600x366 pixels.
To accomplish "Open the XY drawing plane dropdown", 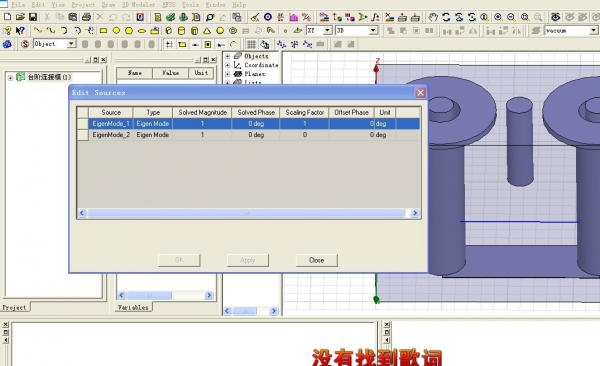I will tap(328, 31).
